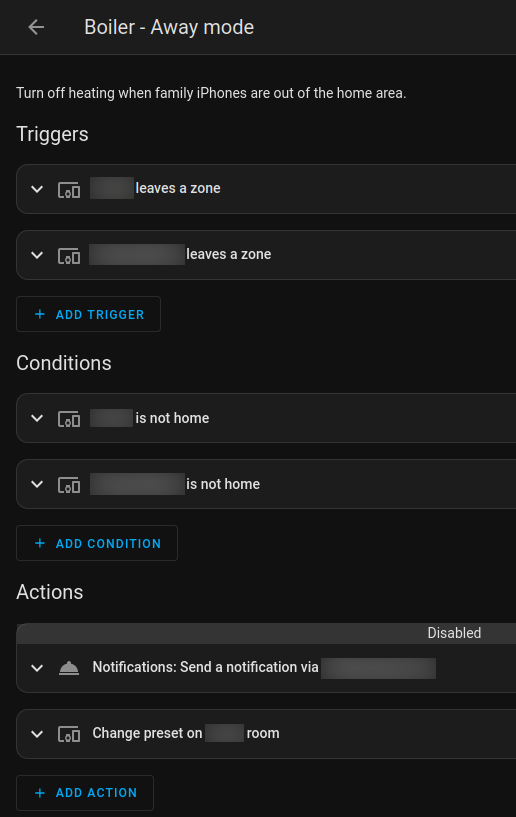516x817 pixels.
Task: Click the notification bell icon in Actions
Action: (x=69, y=668)
